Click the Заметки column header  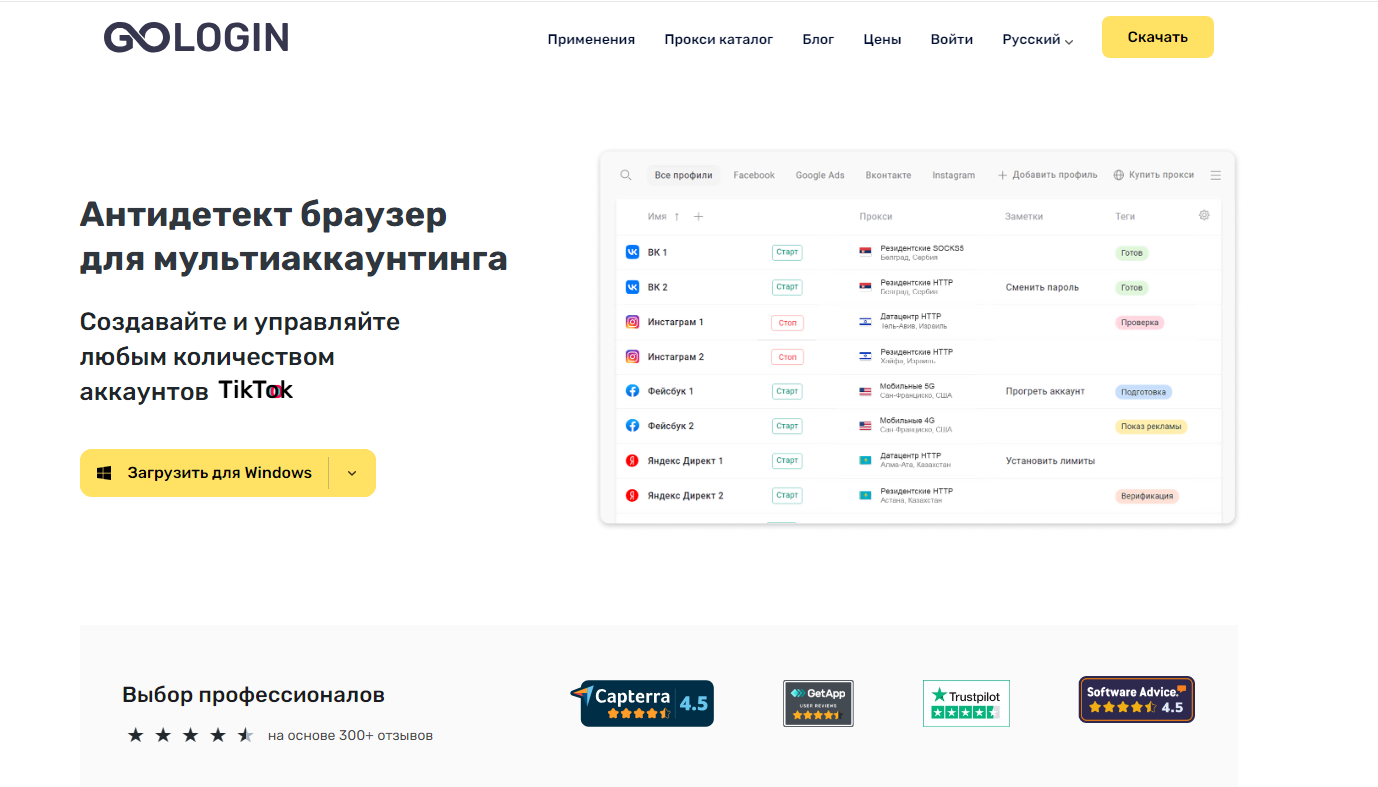[x=1024, y=216]
